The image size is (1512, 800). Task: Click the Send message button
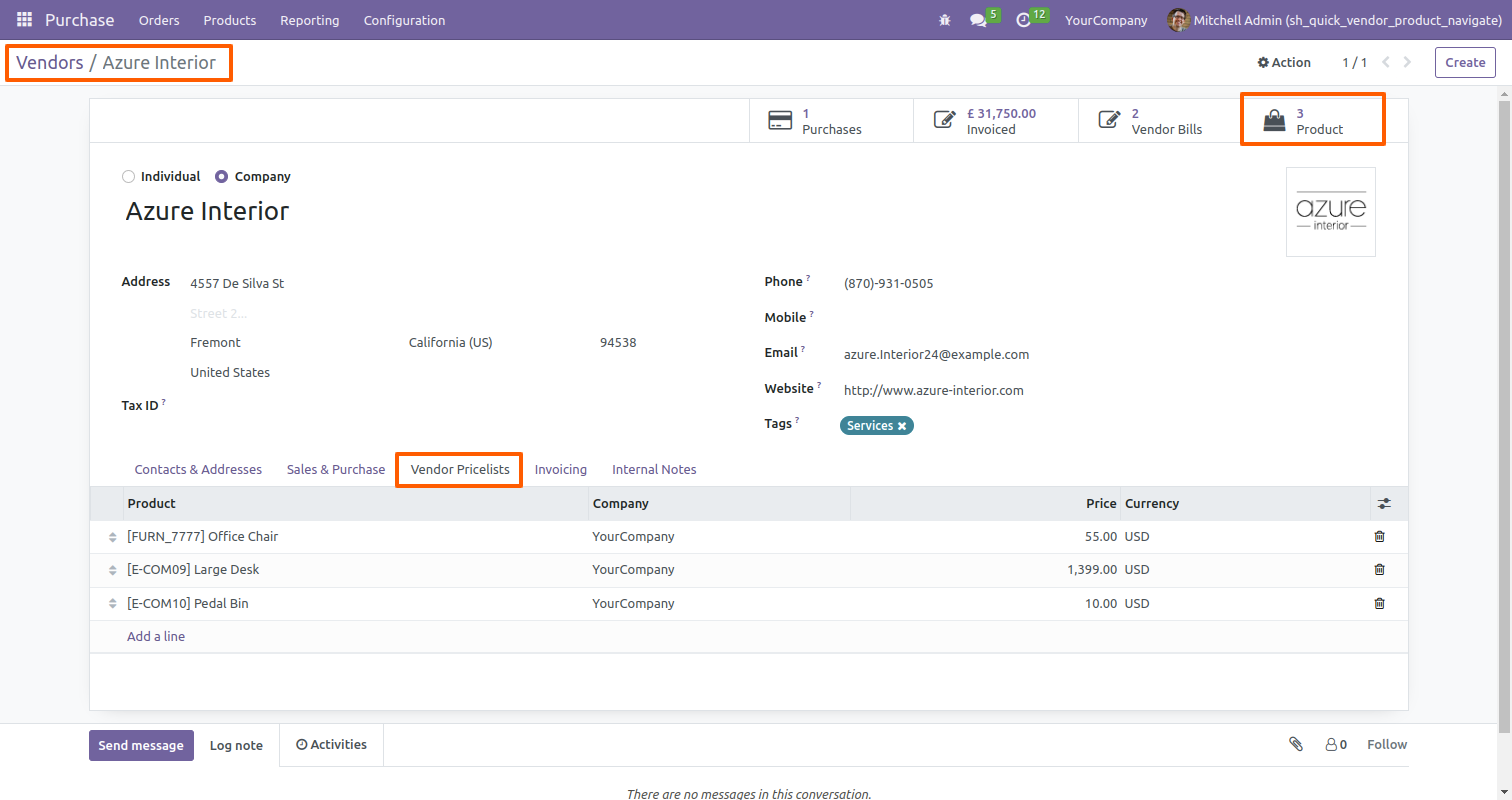click(x=141, y=745)
